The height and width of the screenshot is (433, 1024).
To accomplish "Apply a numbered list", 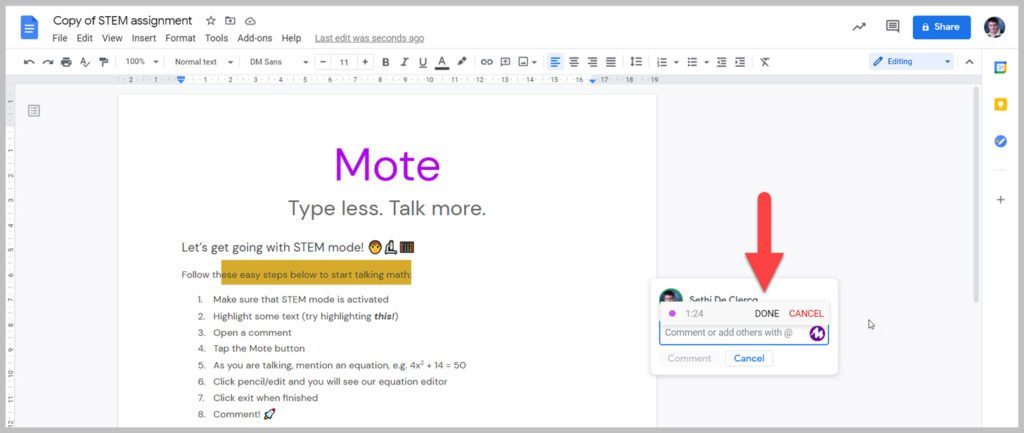I will click(x=662, y=62).
